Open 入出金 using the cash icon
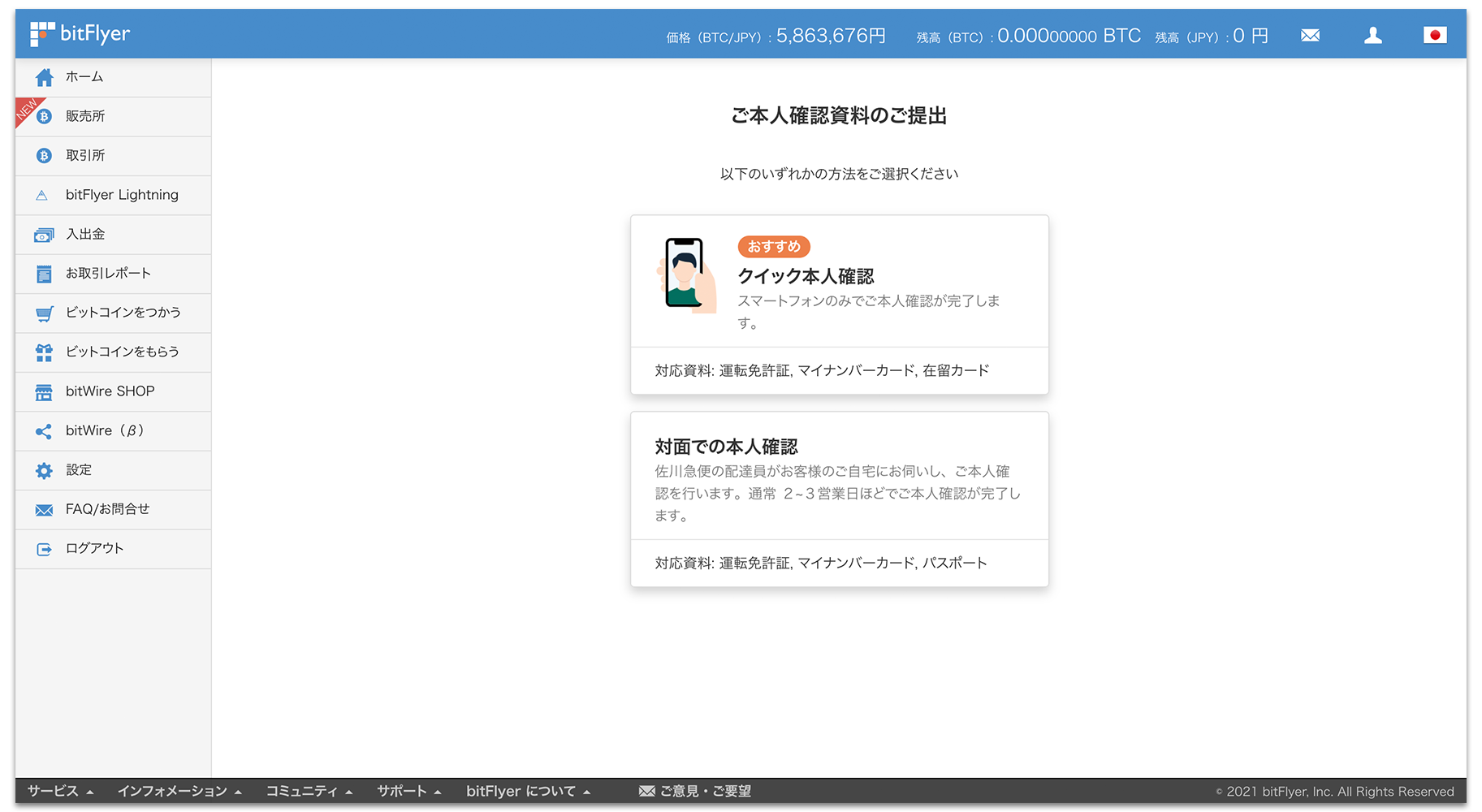This screenshot has width=1482, height=812. (x=44, y=234)
